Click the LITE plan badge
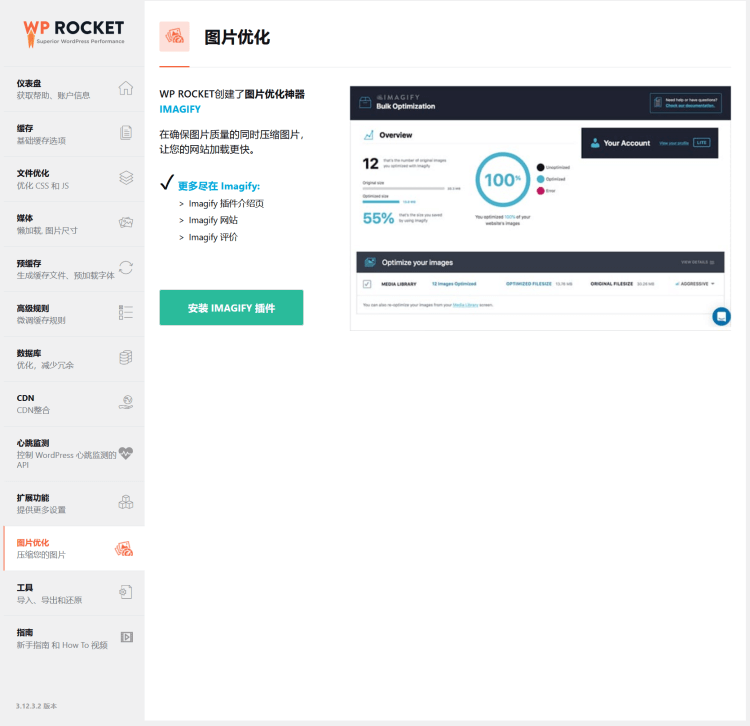750x726 pixels. point(701,143)
